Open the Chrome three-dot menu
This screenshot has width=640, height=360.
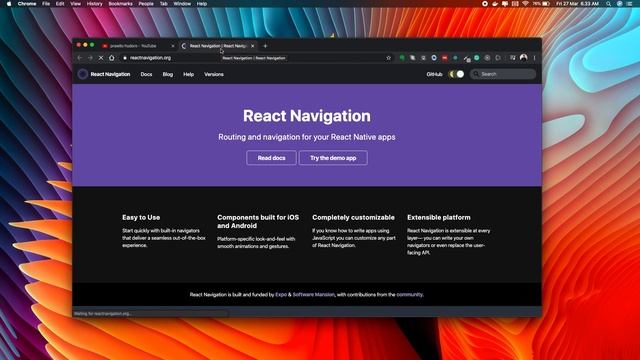(x=534, y=58)
